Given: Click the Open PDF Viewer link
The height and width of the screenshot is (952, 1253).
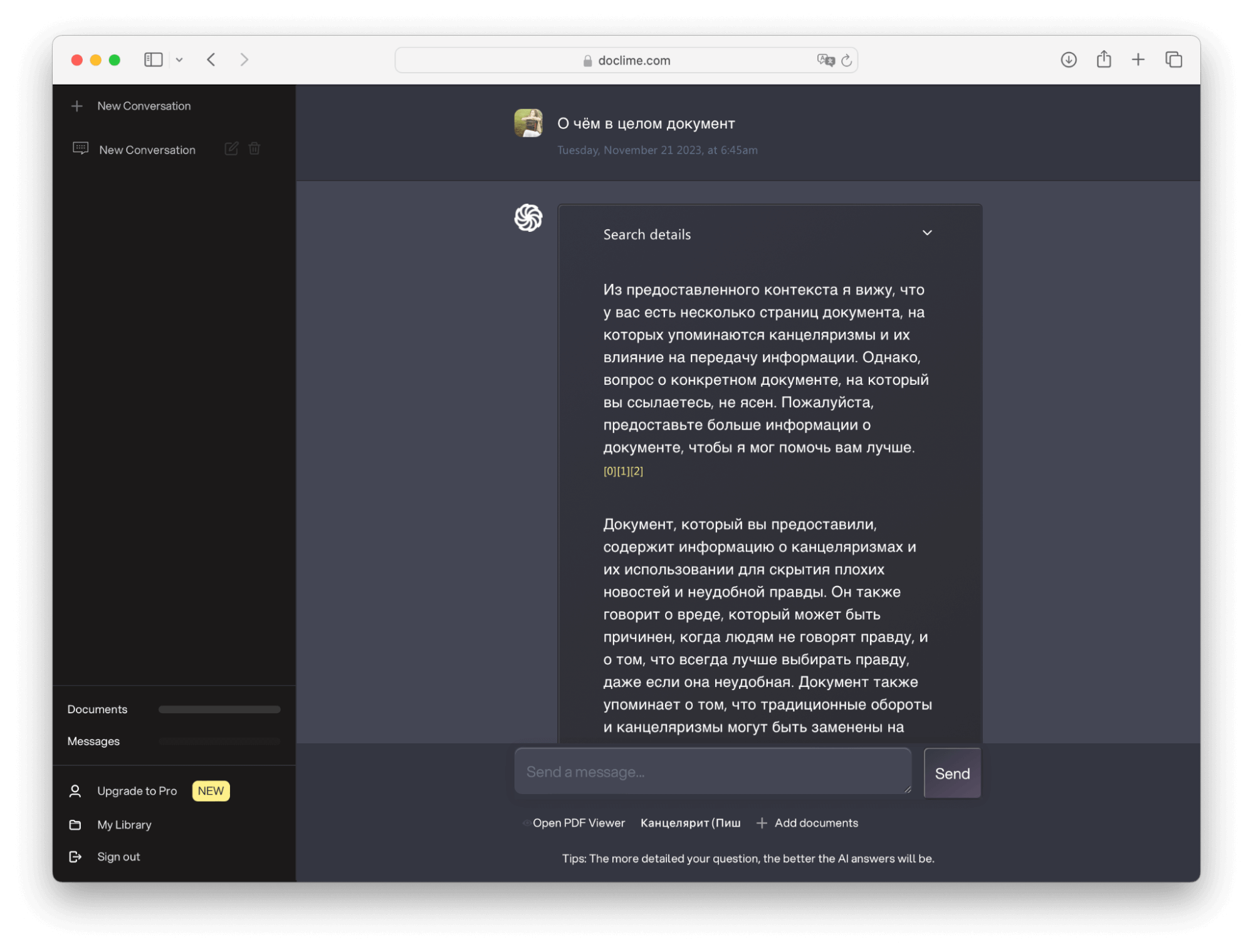Looking at the screenshot, I should tap(578, 823).
